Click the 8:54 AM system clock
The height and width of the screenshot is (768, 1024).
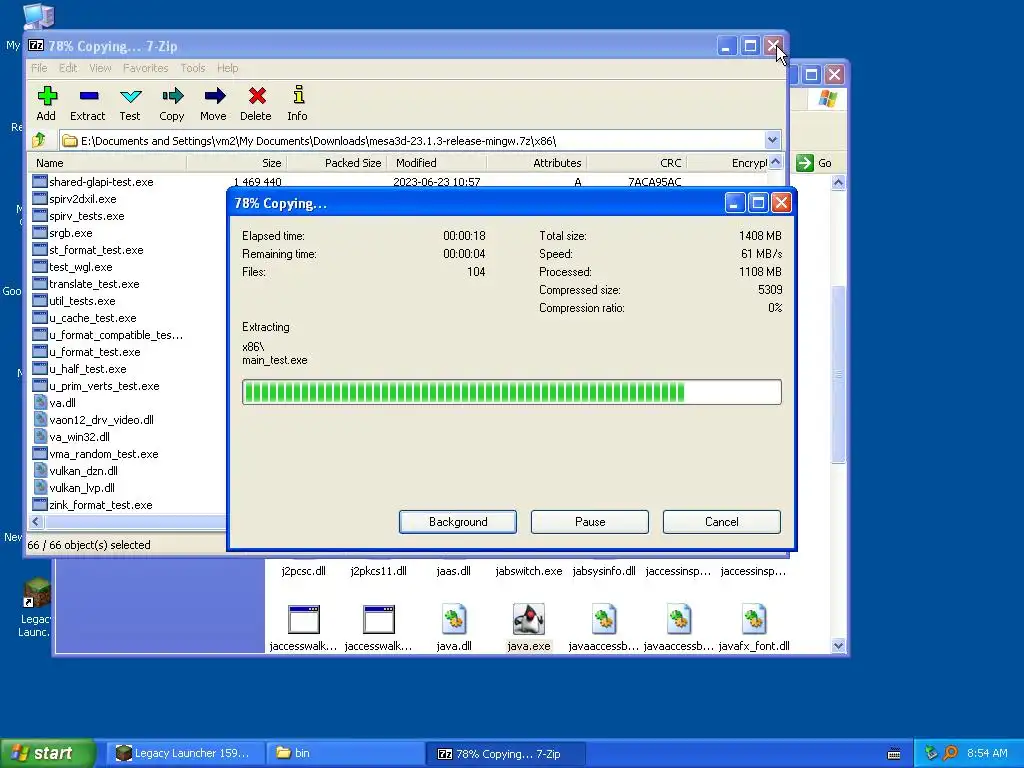pos(987,753)
